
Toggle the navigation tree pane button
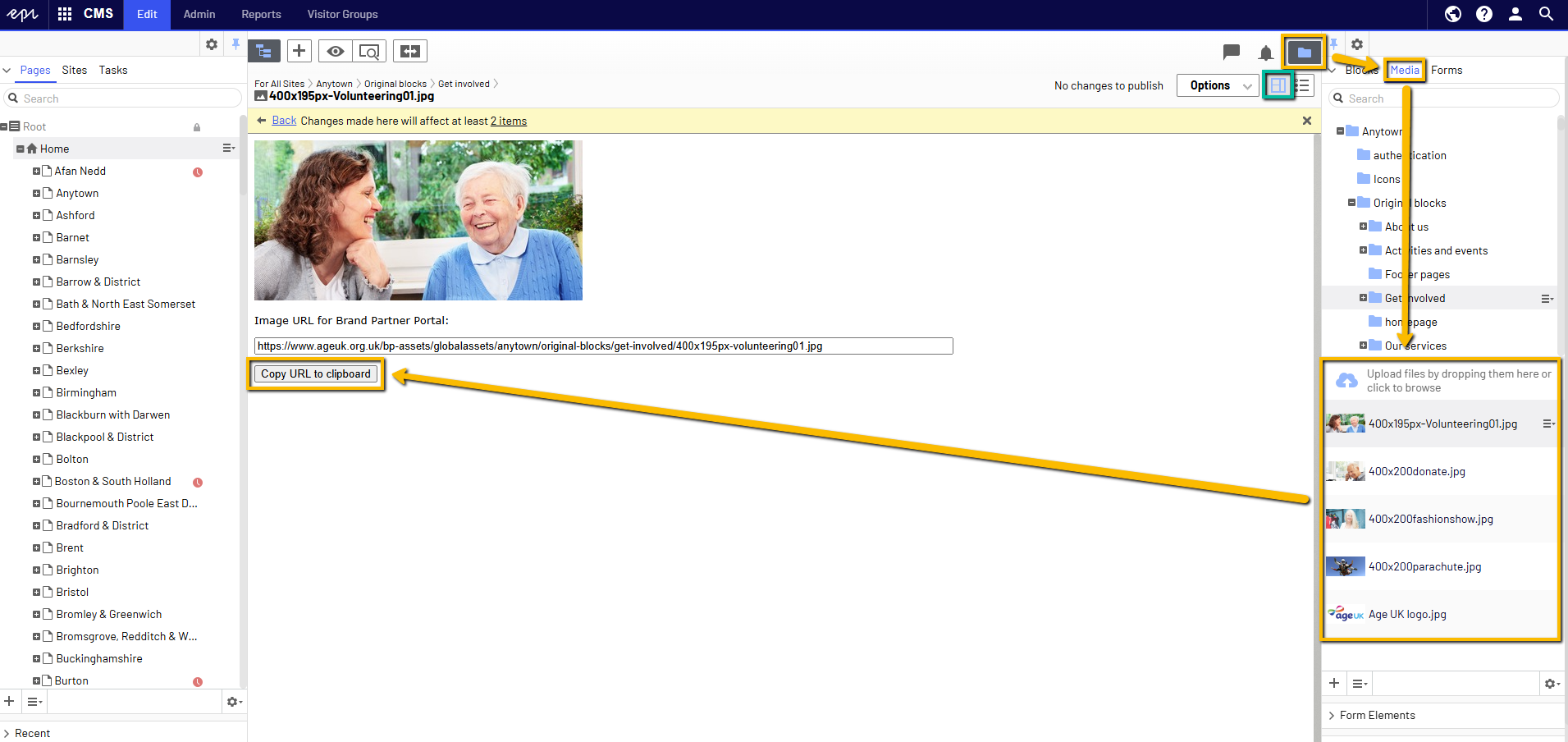[264, 51]
